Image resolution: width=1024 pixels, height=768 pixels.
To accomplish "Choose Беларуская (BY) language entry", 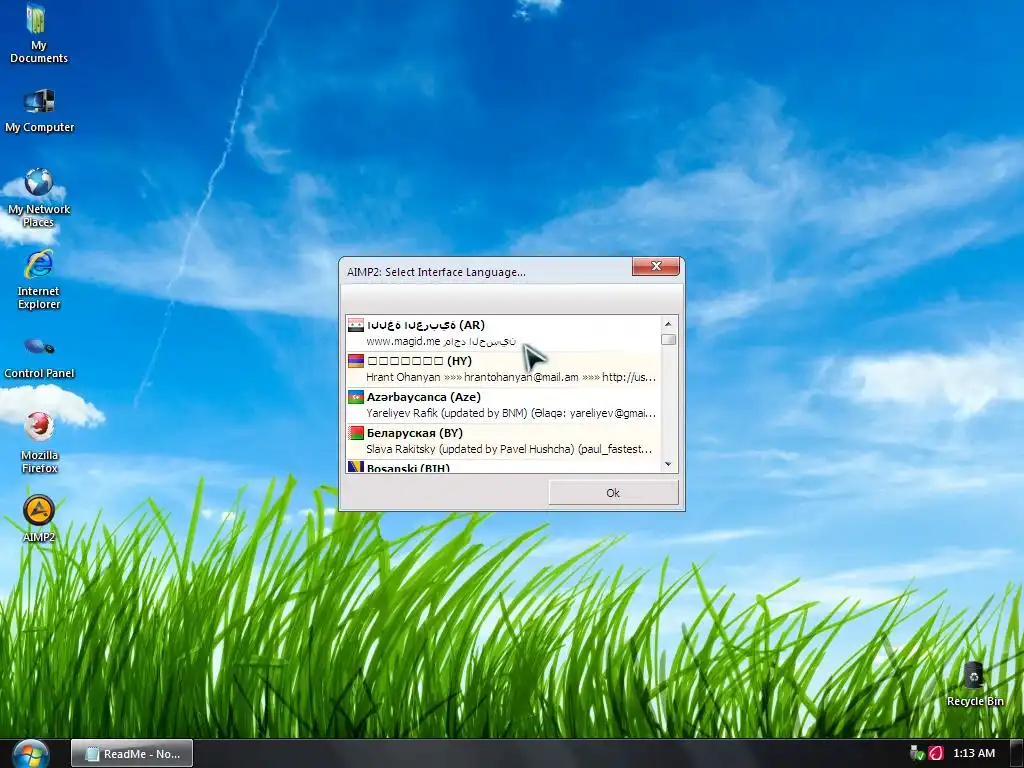I will [x=503, y=441].
